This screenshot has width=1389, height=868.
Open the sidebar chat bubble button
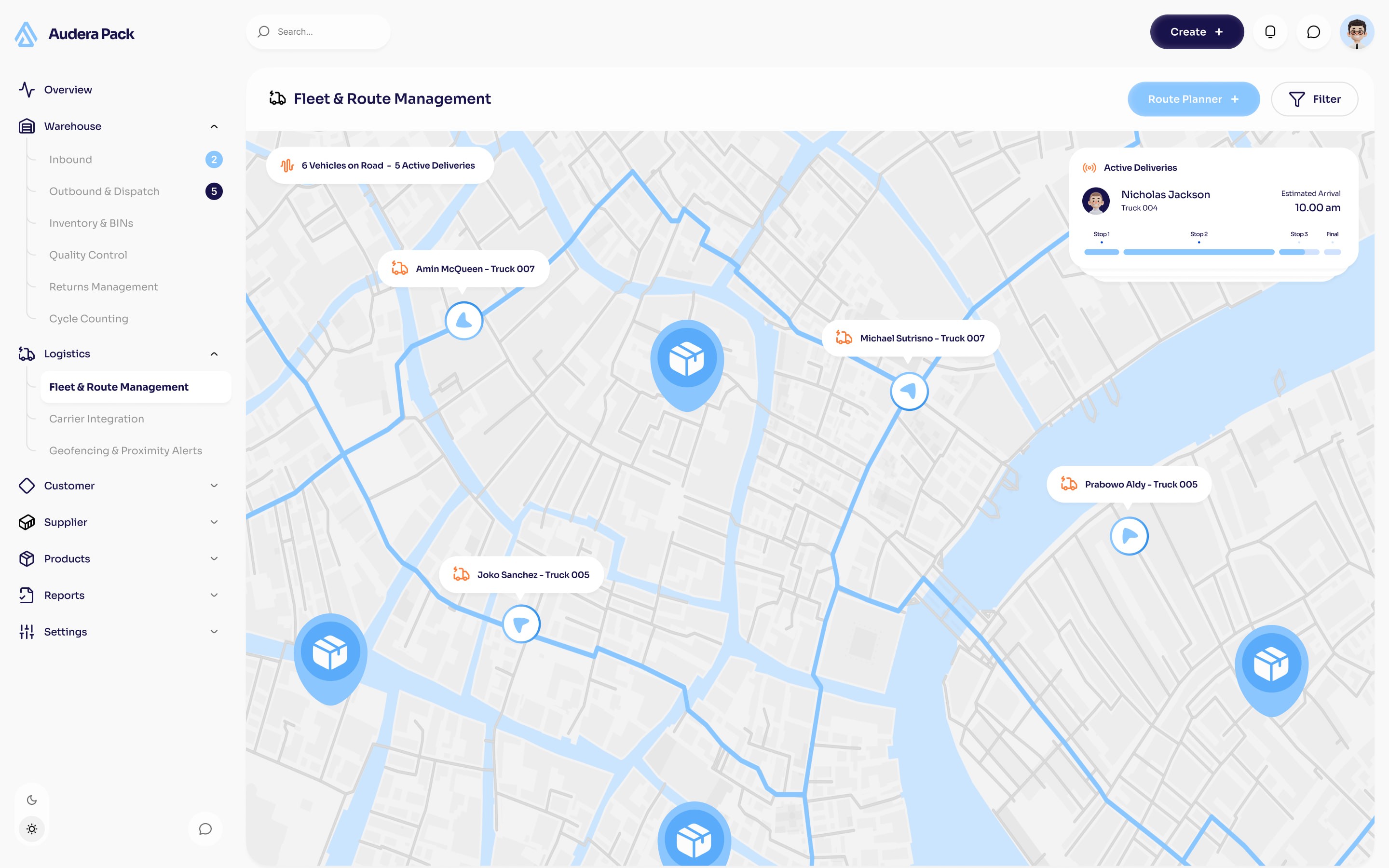click(205, 828)
